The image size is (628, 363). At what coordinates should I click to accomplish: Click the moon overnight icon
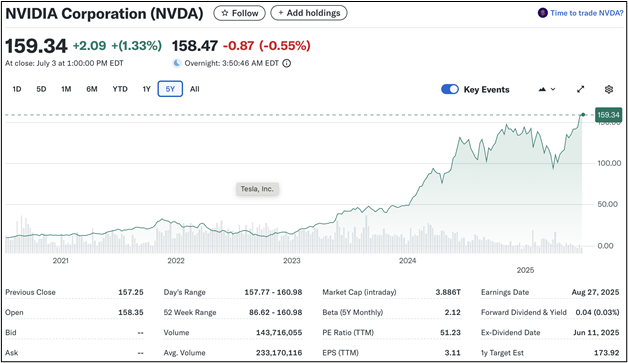pos(177,63)
